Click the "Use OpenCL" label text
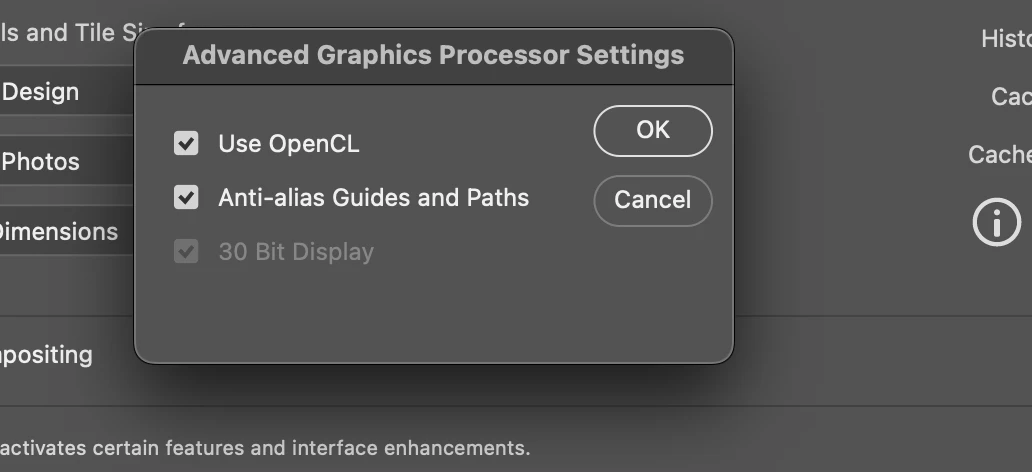Viewport: 1032px width, 472px height. coord(288,144)
